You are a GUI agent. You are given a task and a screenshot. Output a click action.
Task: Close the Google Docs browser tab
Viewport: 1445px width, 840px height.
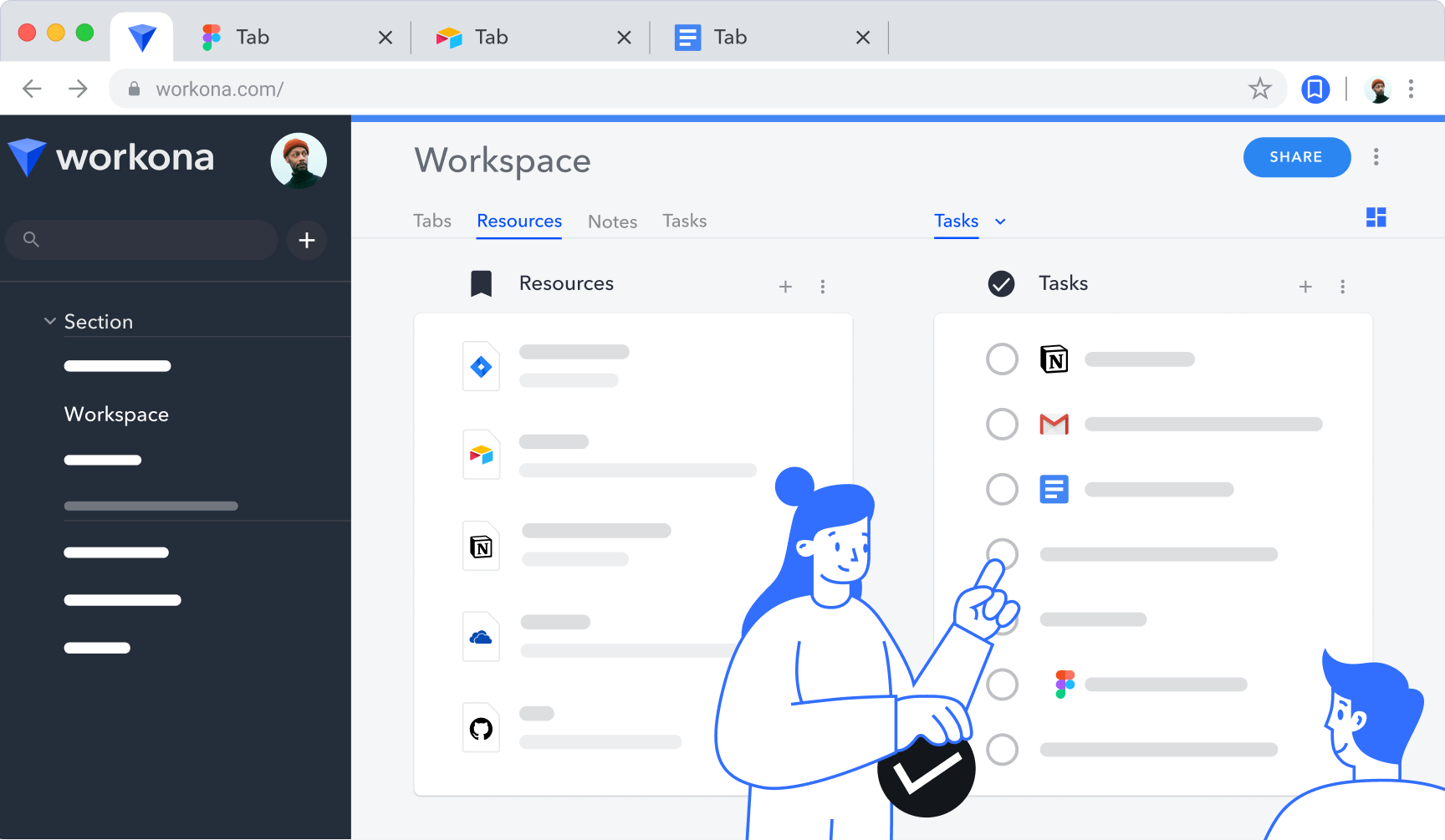pos(863,38)
